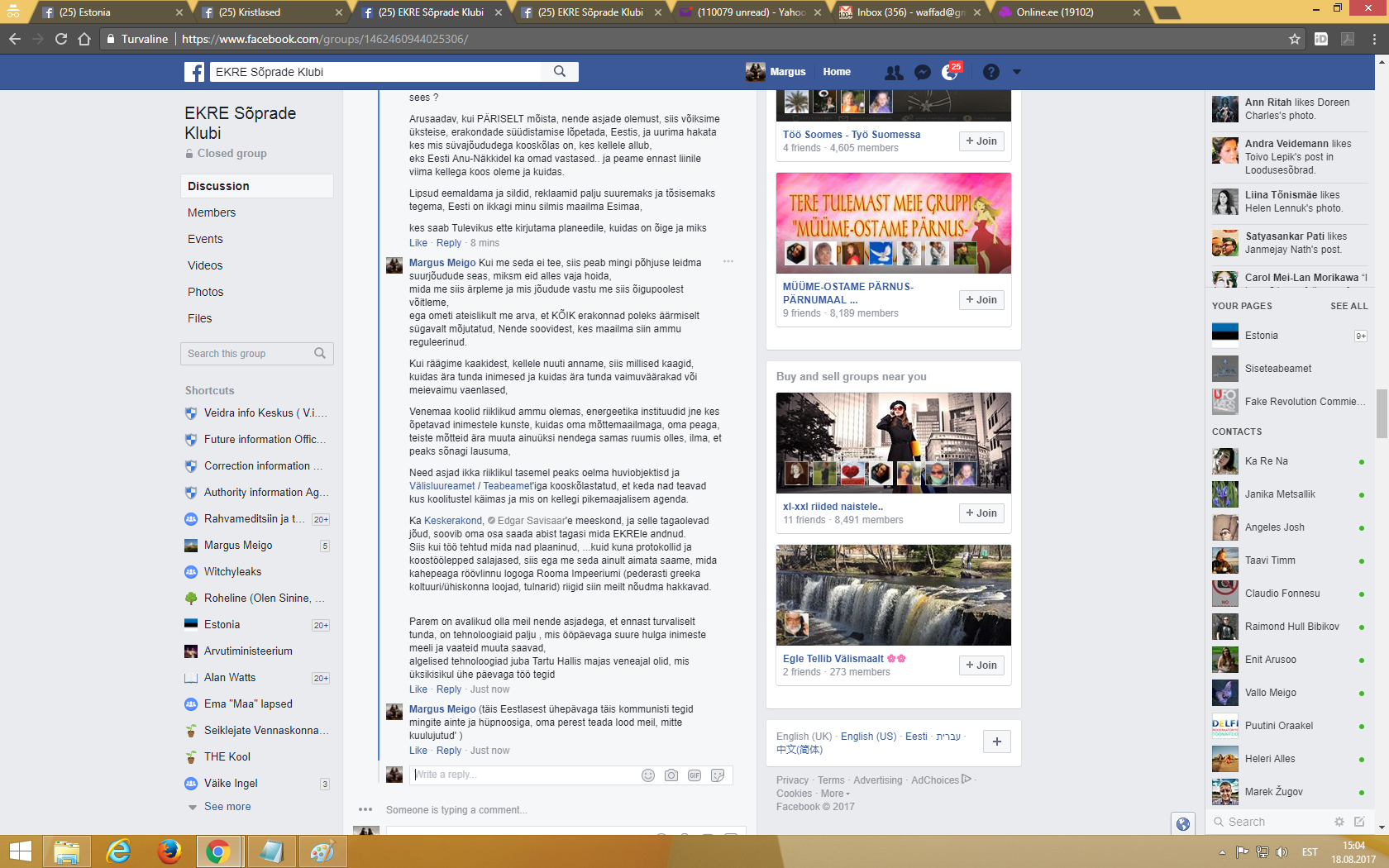Open the Siseteabeamet page
This screenshot has width=1389, height=868.
click(x=1290, y=369)
